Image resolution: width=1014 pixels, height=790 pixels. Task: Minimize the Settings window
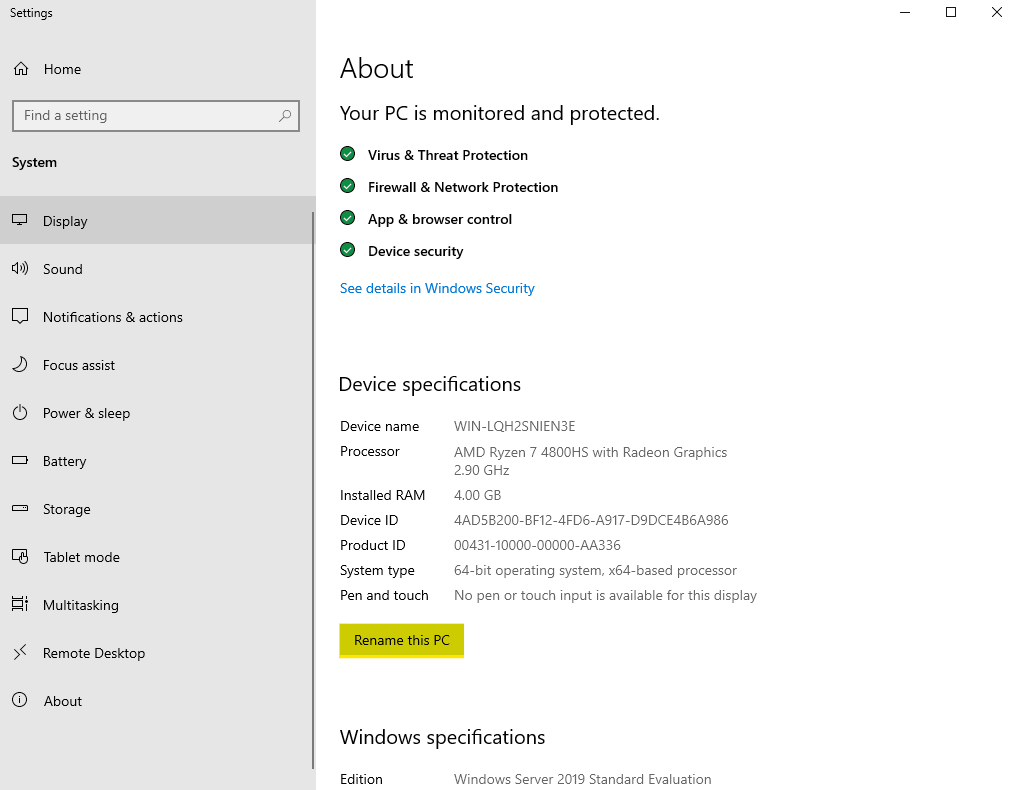pos(905,12)
